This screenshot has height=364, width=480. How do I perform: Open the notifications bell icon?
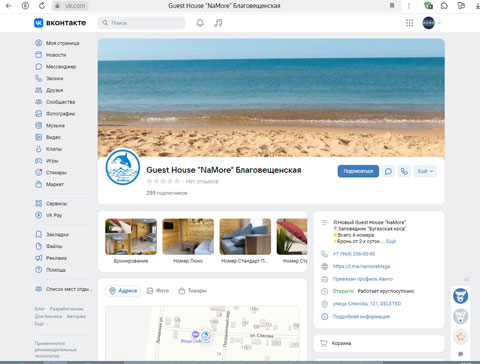pos(200,23)
